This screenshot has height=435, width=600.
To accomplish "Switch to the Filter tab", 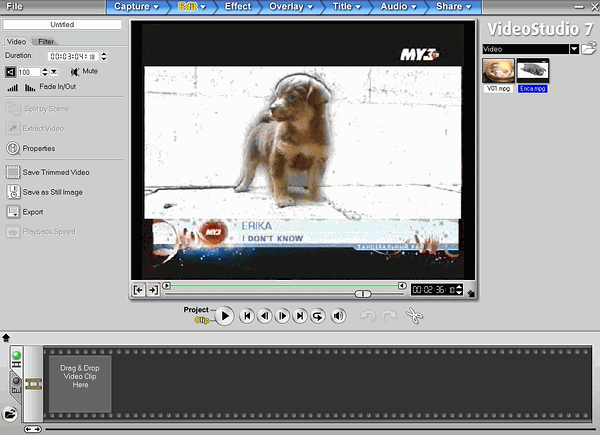I will [x=46, y=41].
